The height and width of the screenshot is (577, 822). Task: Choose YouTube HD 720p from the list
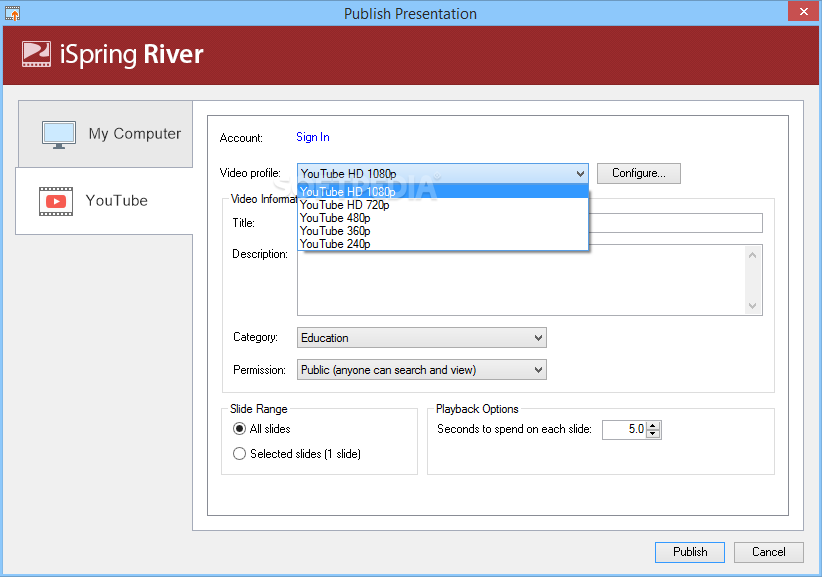coord(443,205)
